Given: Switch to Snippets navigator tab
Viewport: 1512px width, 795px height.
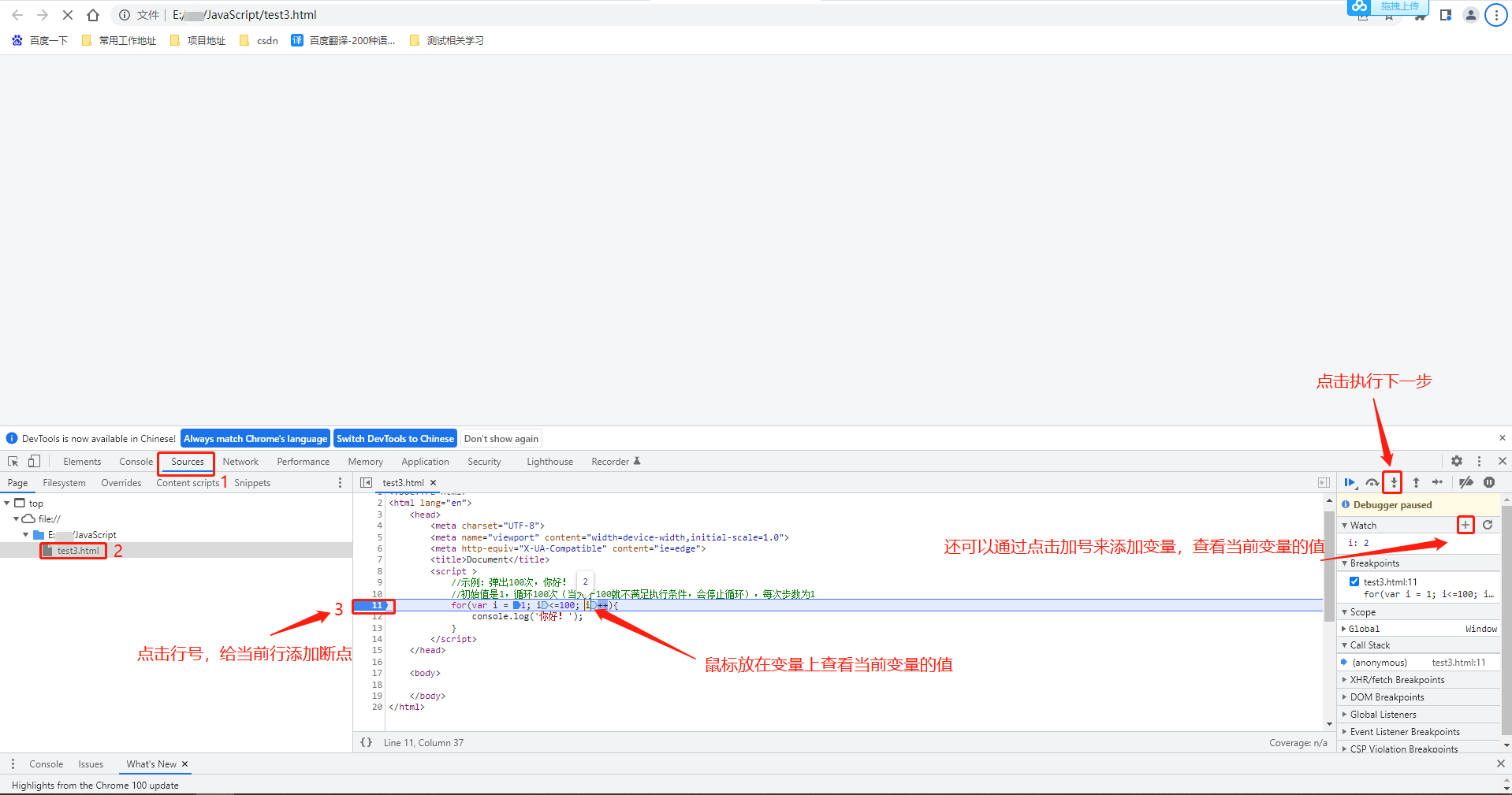Looking at the screenshot, I should [x=252, y=483].
